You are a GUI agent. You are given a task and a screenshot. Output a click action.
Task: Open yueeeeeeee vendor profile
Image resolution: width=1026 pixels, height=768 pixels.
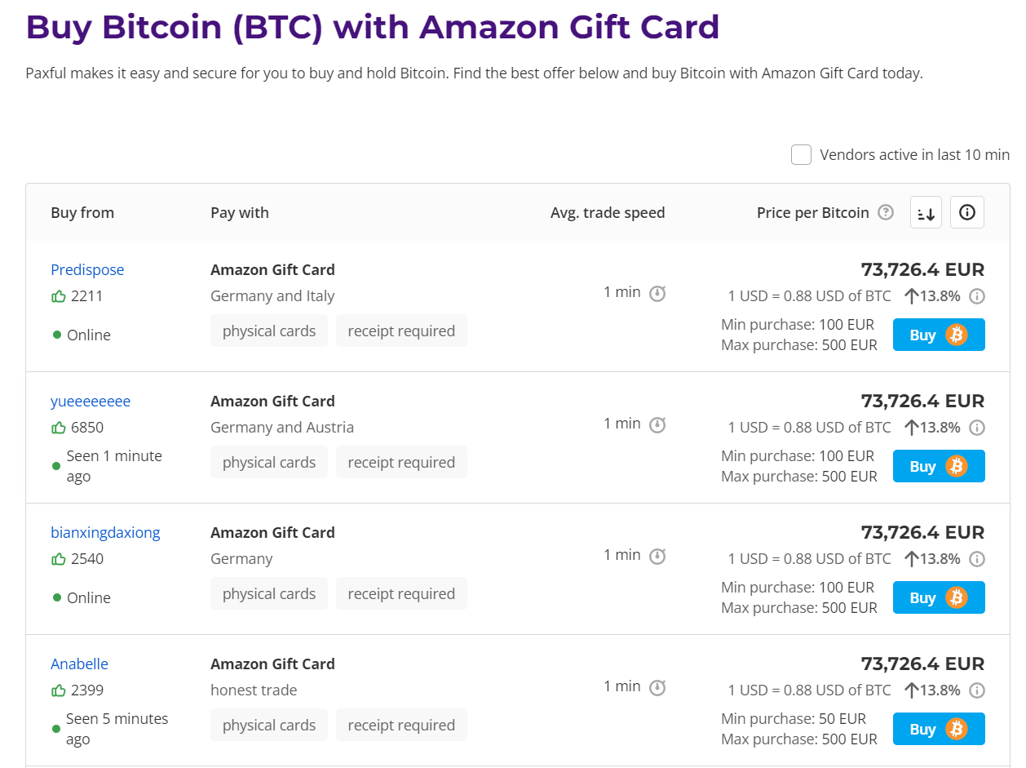click(x=90, y=401)
